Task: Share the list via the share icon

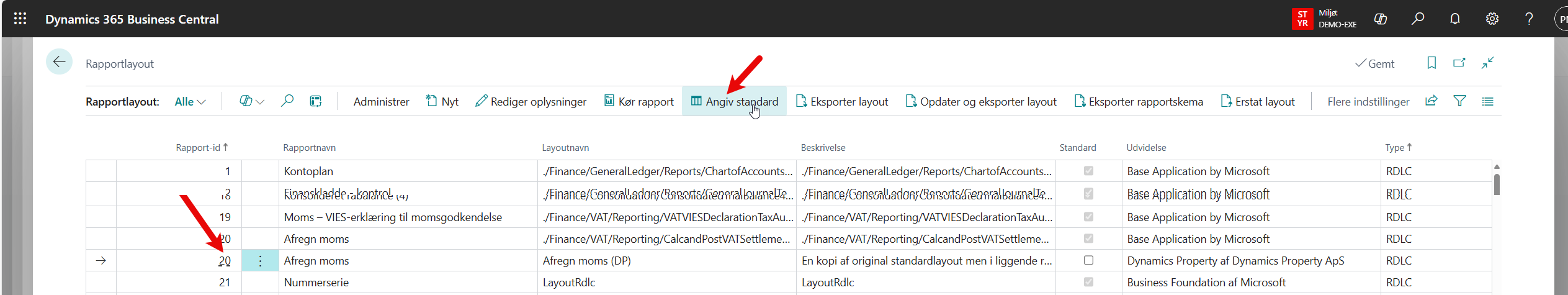Action: pyautogui.click(x=1431, y=101)
